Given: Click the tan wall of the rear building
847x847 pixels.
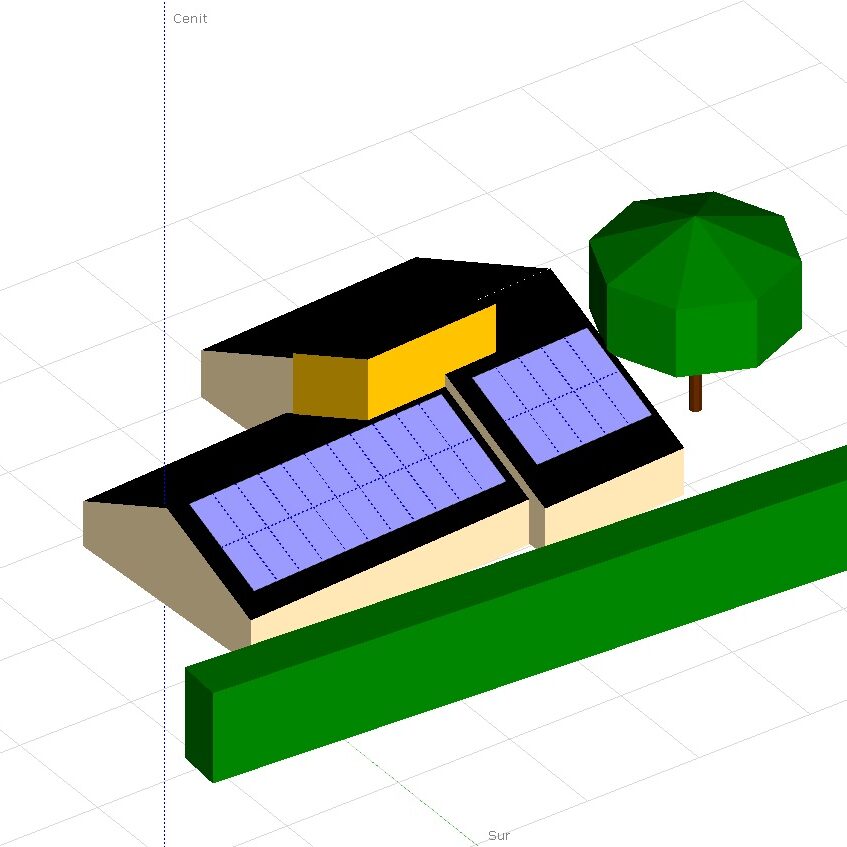Looking at the screenshot, I should (240, 385).
